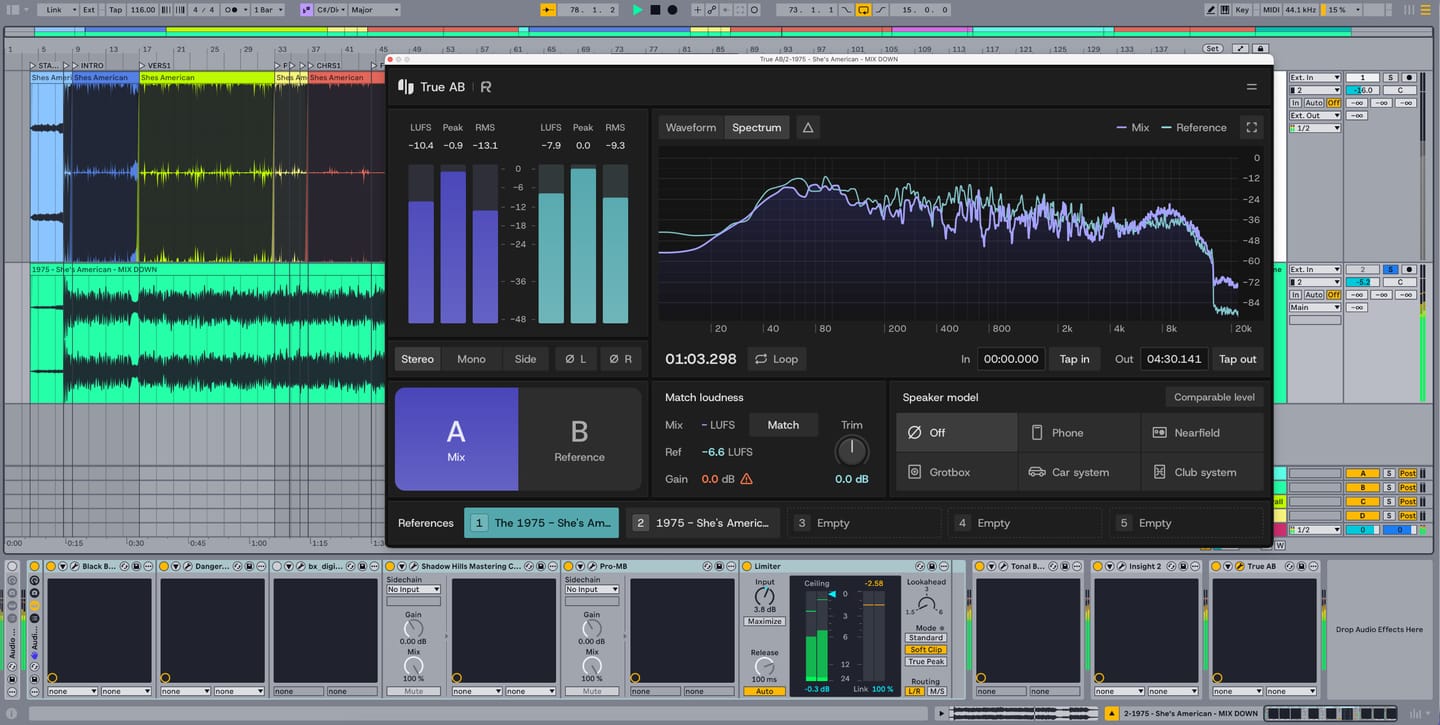1440x725 pixels.
Task: Click the delta triangle button beside Spectrum
Action: pos(808,127)
